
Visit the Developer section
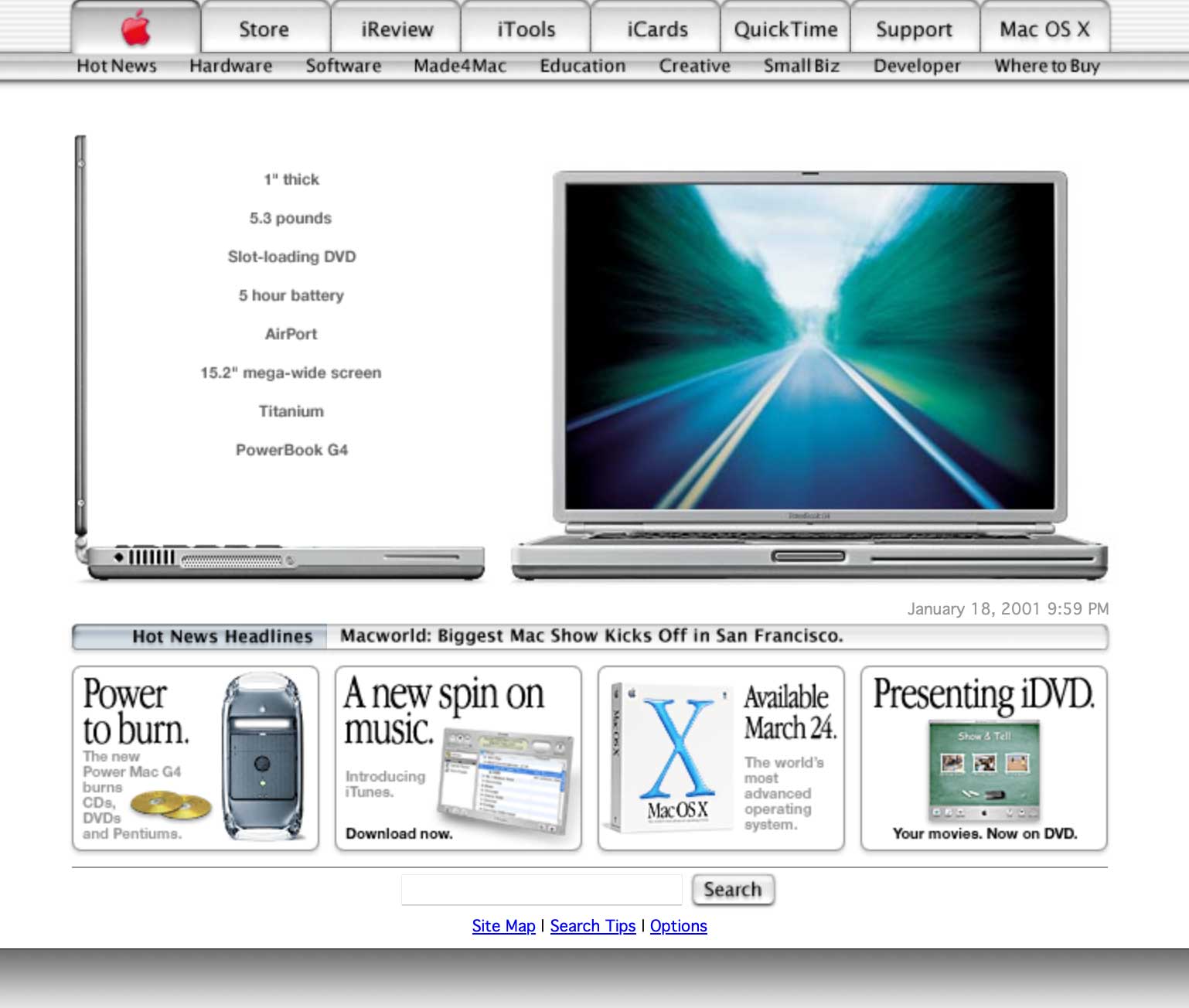click(918, 66)
